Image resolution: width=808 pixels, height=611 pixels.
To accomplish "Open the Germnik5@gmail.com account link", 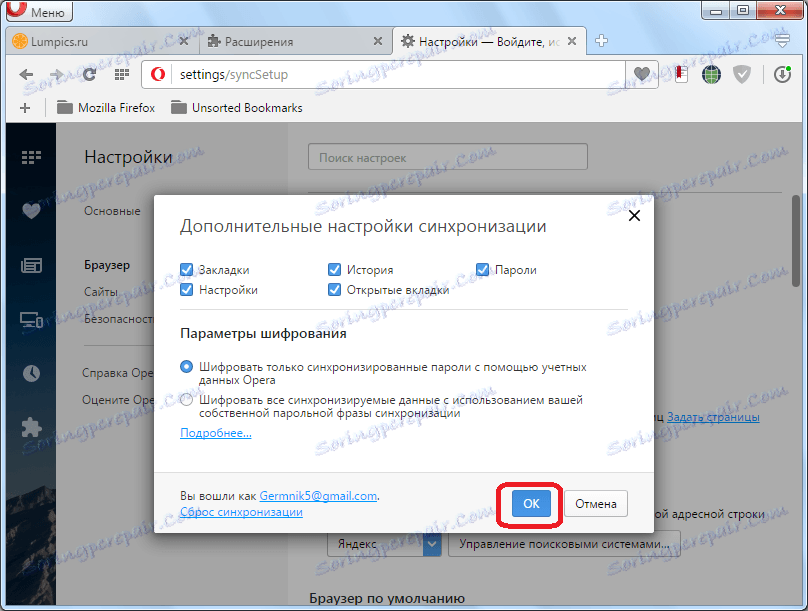I will 318,496.
